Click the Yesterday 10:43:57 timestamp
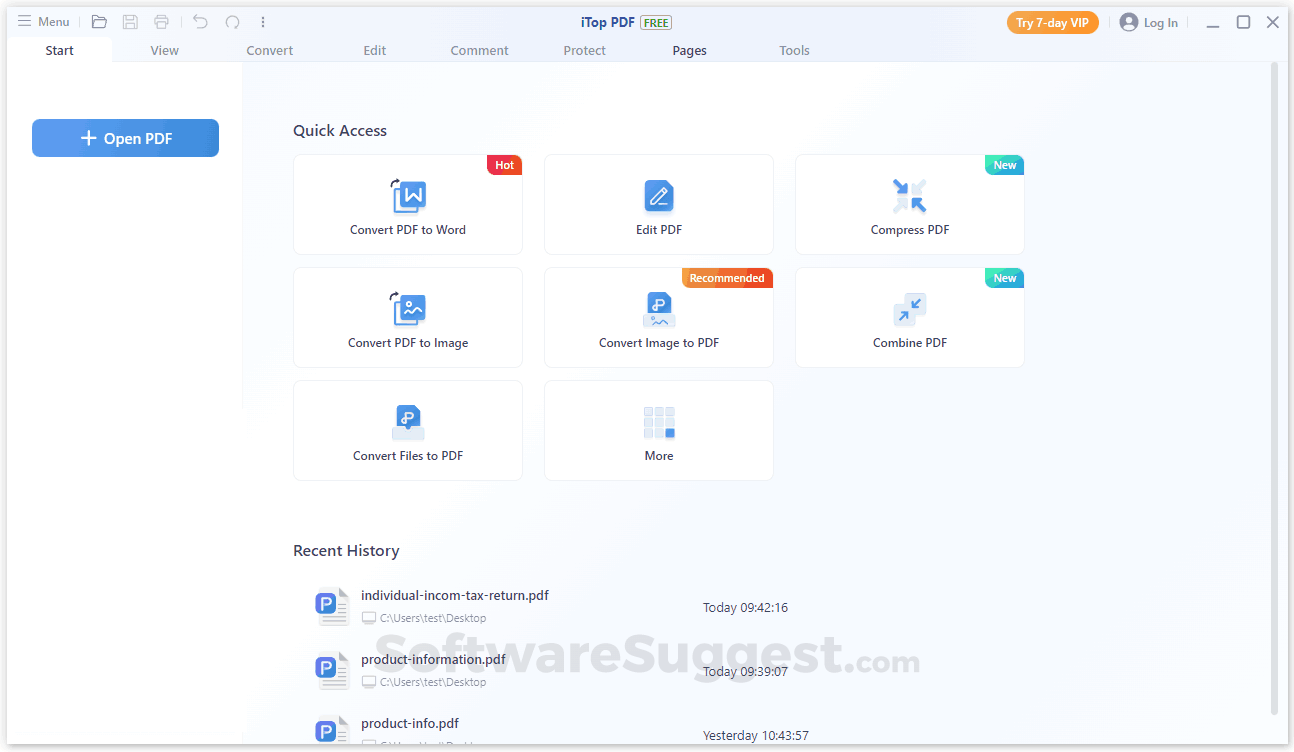 (x=756, y=735)
